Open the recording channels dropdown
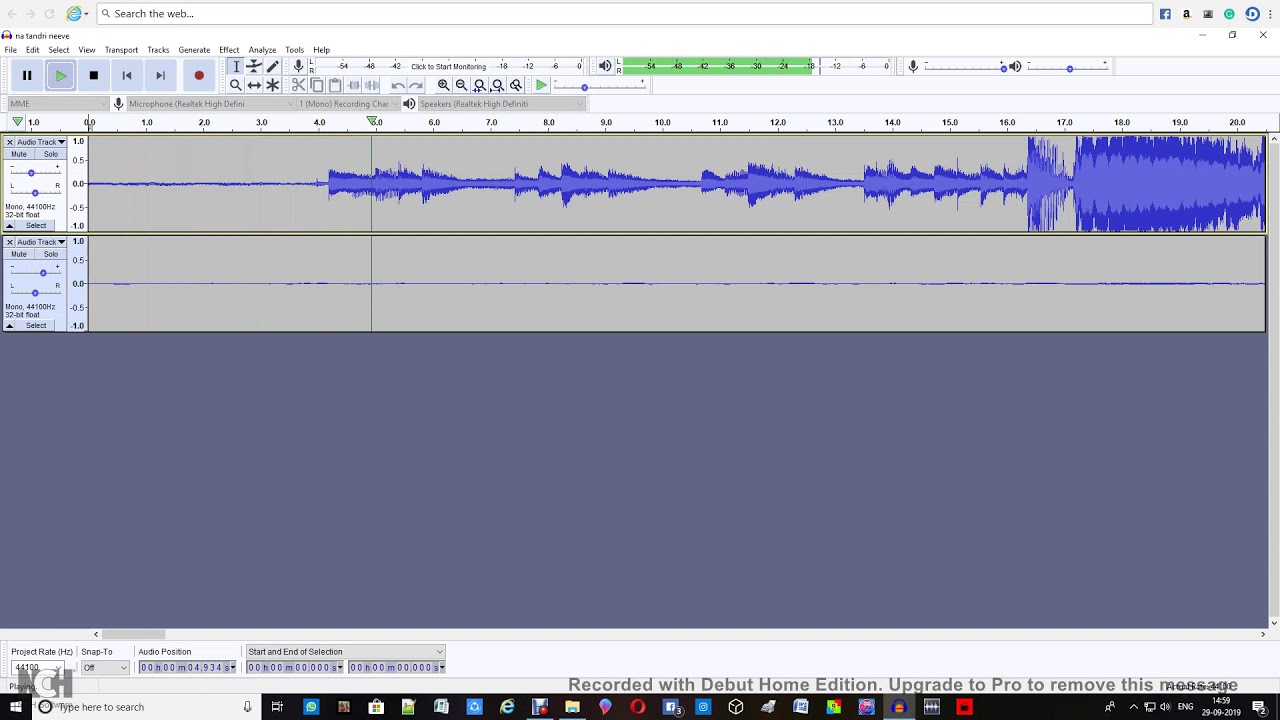 349,104
